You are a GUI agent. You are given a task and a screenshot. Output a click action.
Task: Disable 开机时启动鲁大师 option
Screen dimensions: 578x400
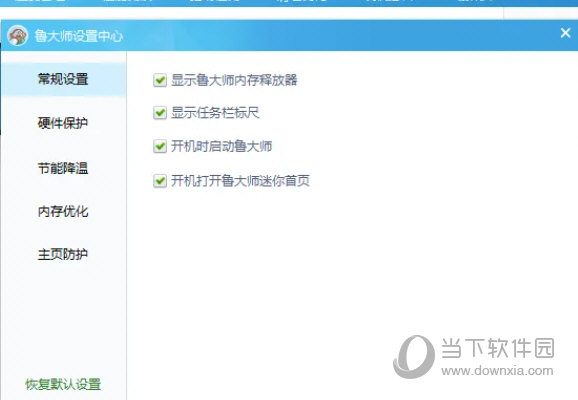(160, 146)
